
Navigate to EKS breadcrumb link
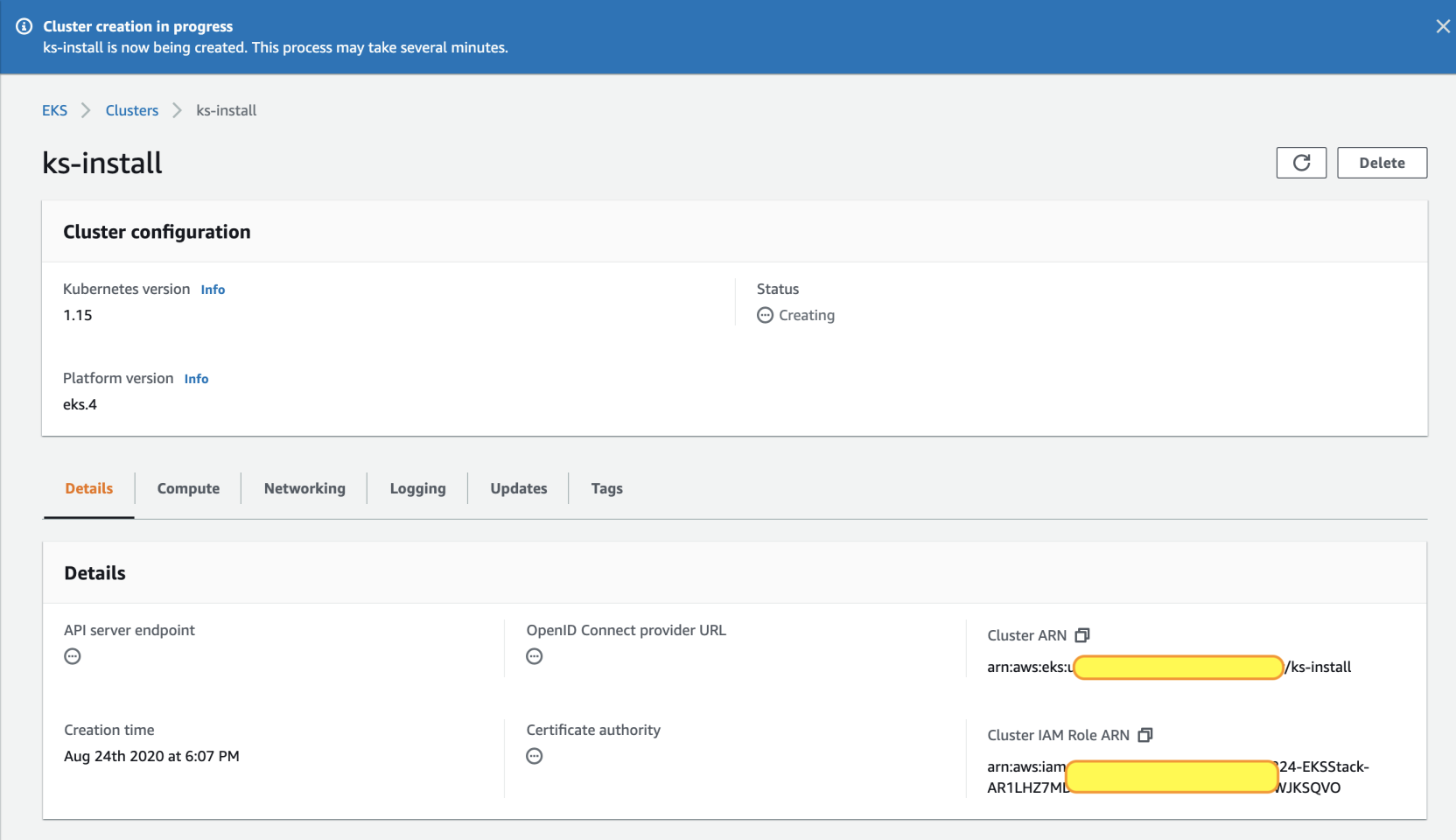click(x=54, y=110)
